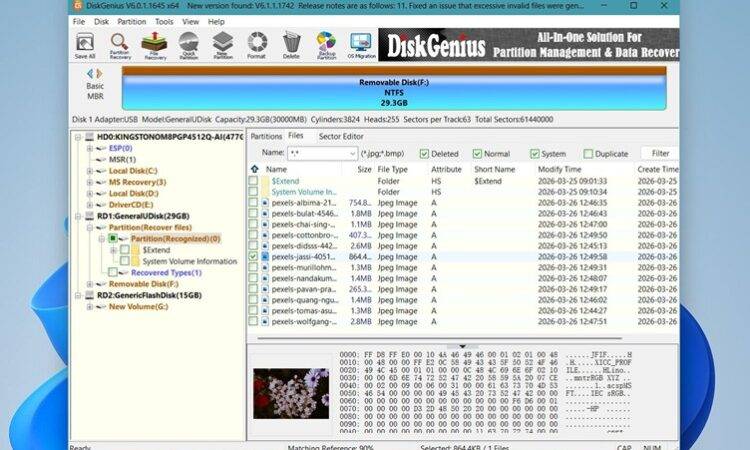750x450 pixels.
Task: Tick the $Extend tree folder checkbox
Action: tap(124, 250)
